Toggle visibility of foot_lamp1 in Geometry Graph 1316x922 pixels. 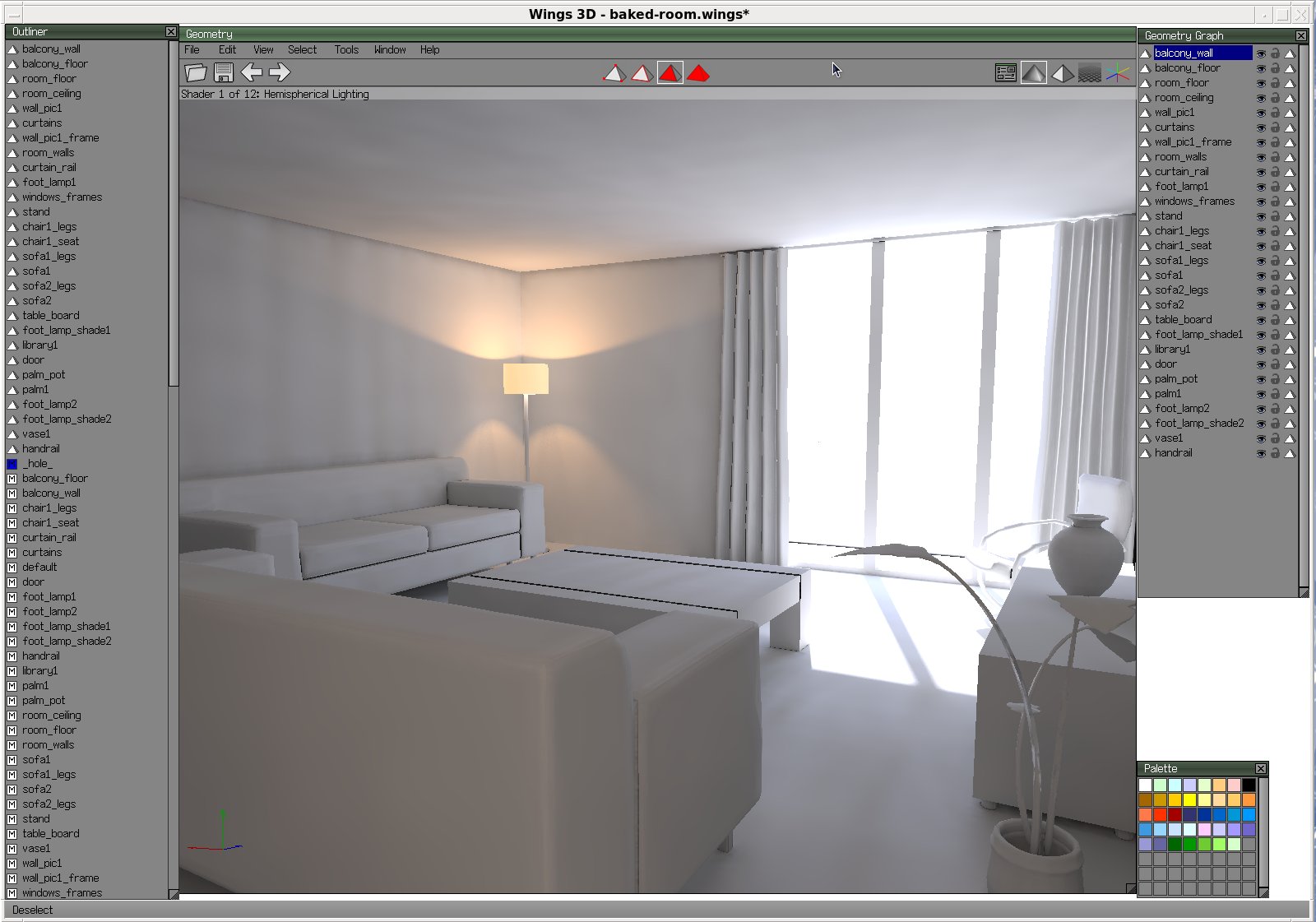click(x=1260, y=187)
